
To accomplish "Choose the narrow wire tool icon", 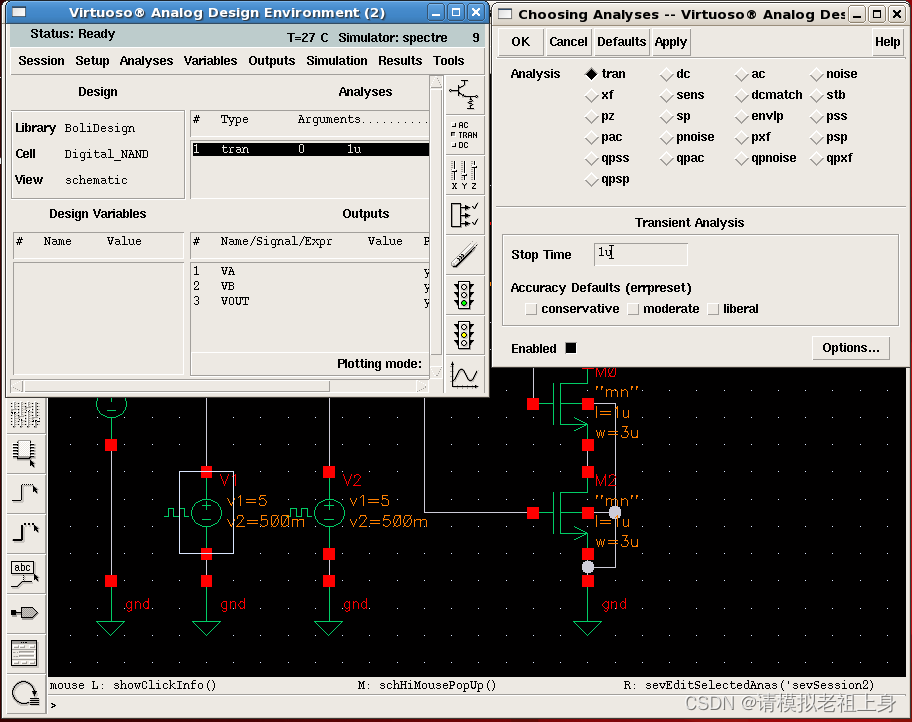I will click(24, 493).
